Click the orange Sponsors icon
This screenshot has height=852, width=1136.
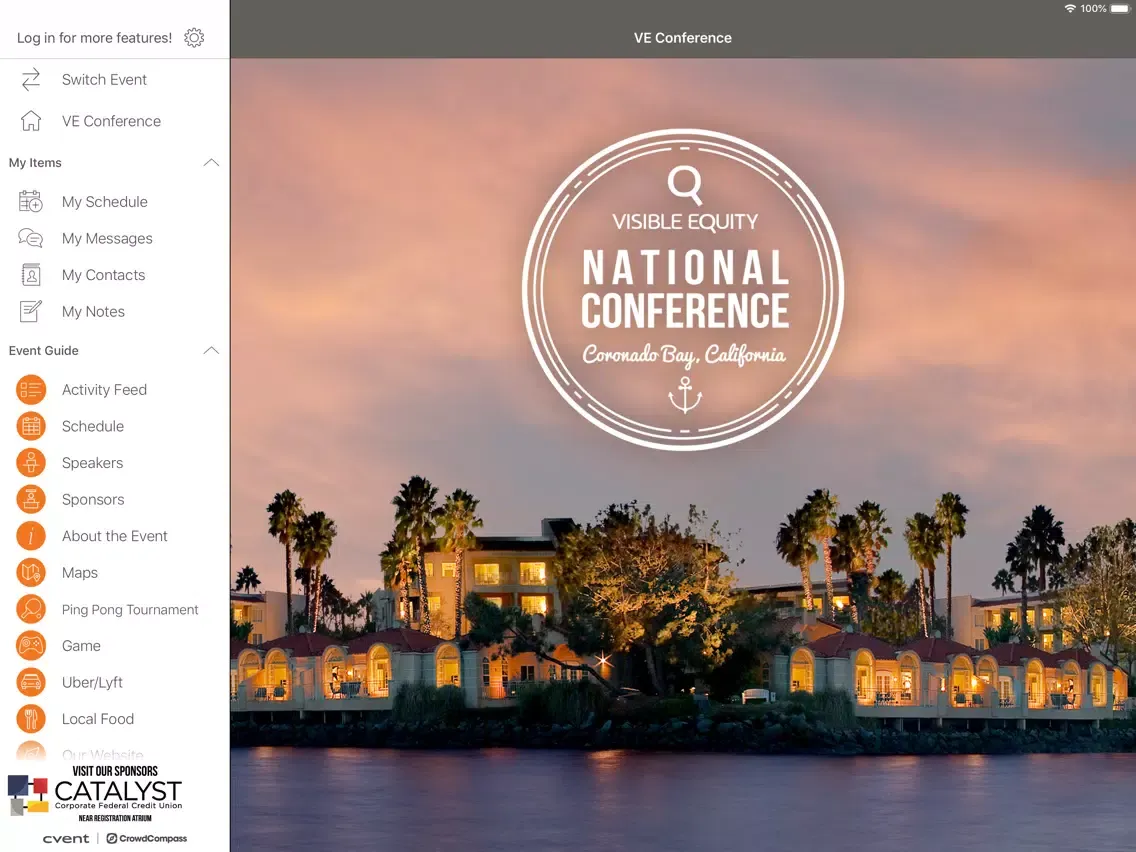pyautogui.click(x=31, y=500)
